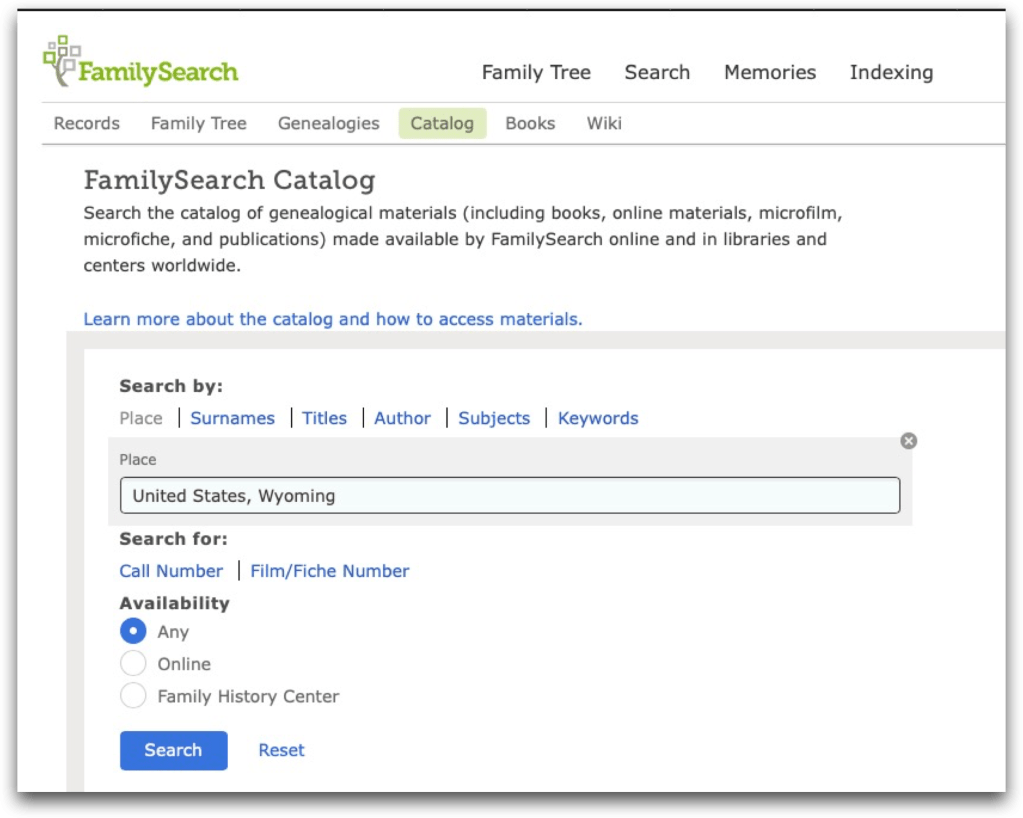Open the Search top navigation menu
This screenshot has width=1023, height=818.
tap(657, 72)
